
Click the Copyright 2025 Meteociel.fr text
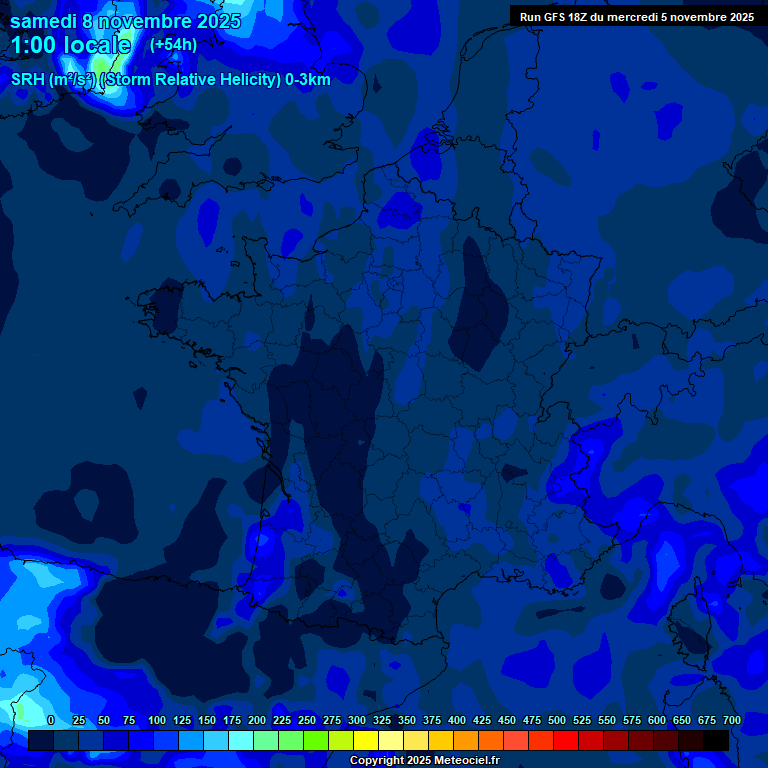point(424,761)
